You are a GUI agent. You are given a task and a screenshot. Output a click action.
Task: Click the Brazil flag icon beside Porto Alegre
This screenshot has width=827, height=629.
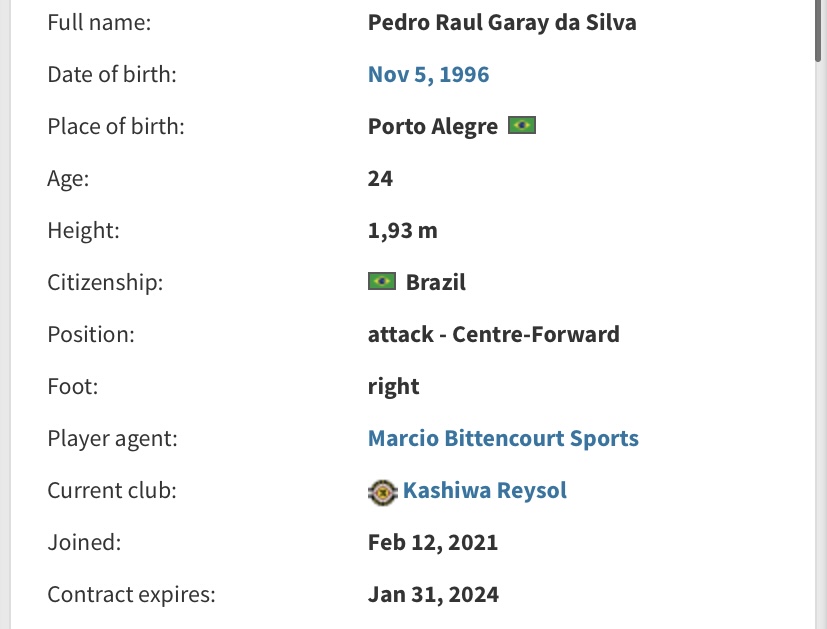(x=522, y=125)
